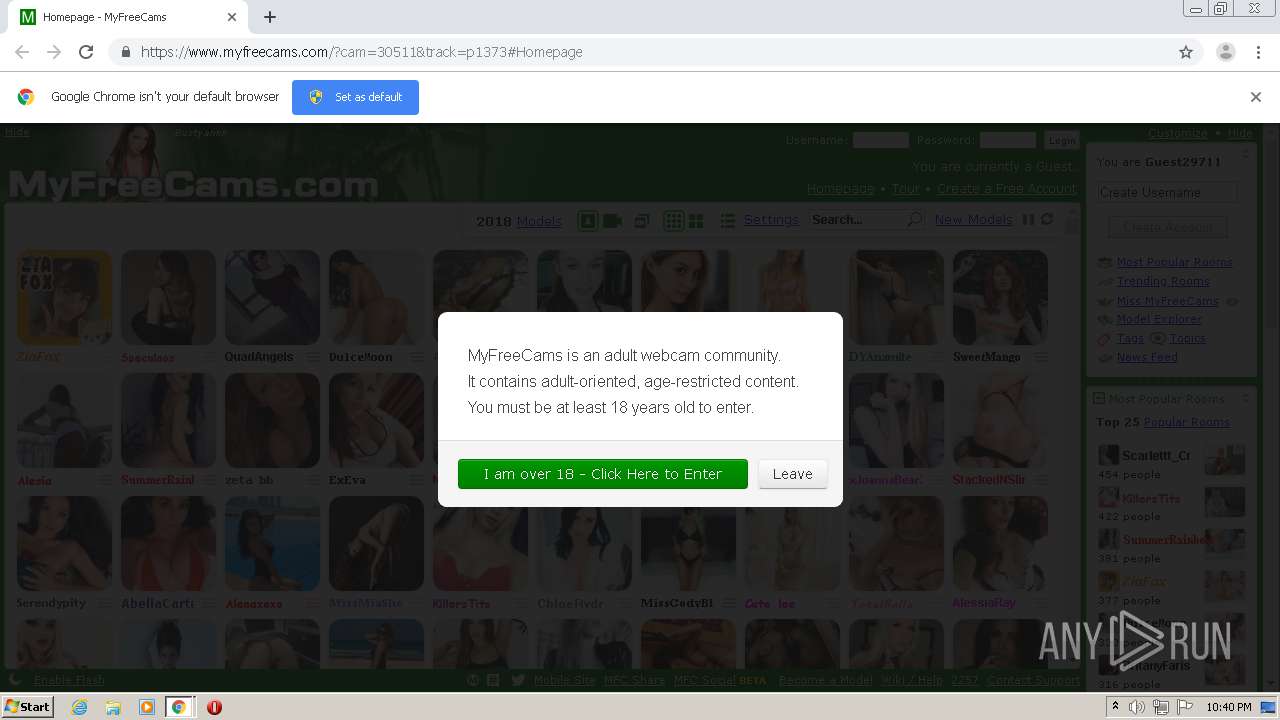Open the News Feed link
Image resolution: width=1280 pixels, height=720 pixels.
1147,357
